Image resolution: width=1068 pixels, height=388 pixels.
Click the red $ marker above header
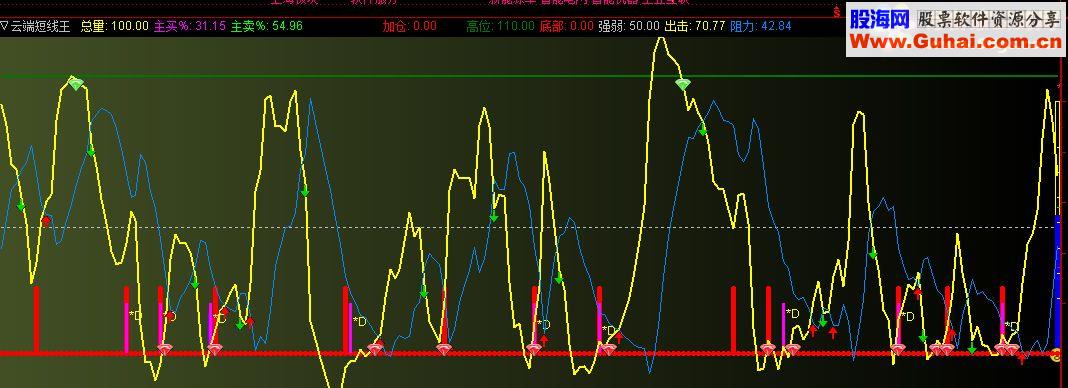point(836,12)
